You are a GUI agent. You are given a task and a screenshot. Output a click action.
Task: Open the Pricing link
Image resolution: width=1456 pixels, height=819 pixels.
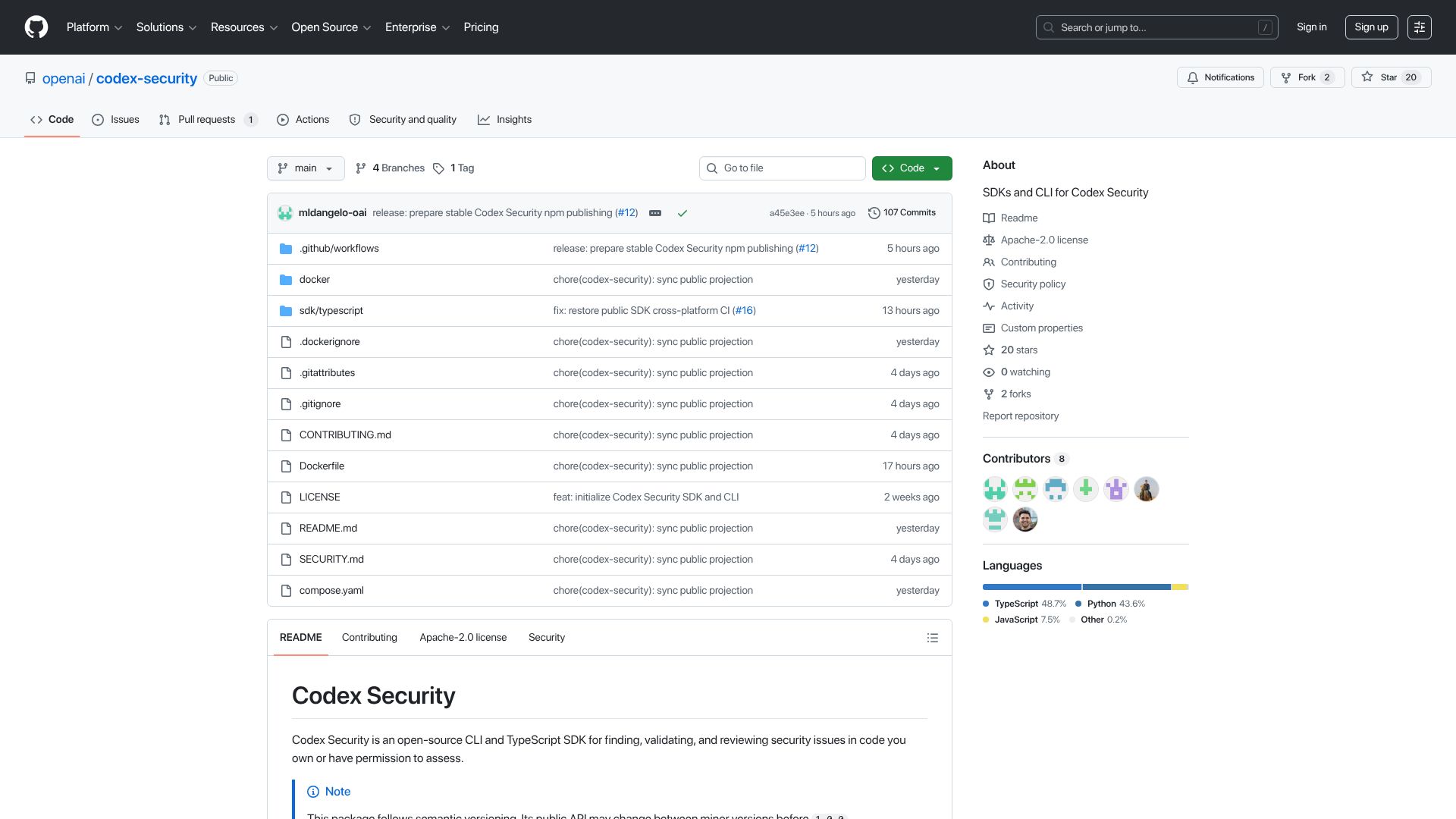click(482, 27)
